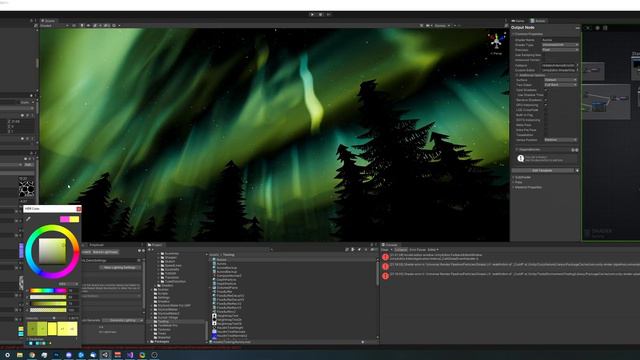Select the third console error entry
The width and height of the screenshot is (640, 360).
coord(510,276)
